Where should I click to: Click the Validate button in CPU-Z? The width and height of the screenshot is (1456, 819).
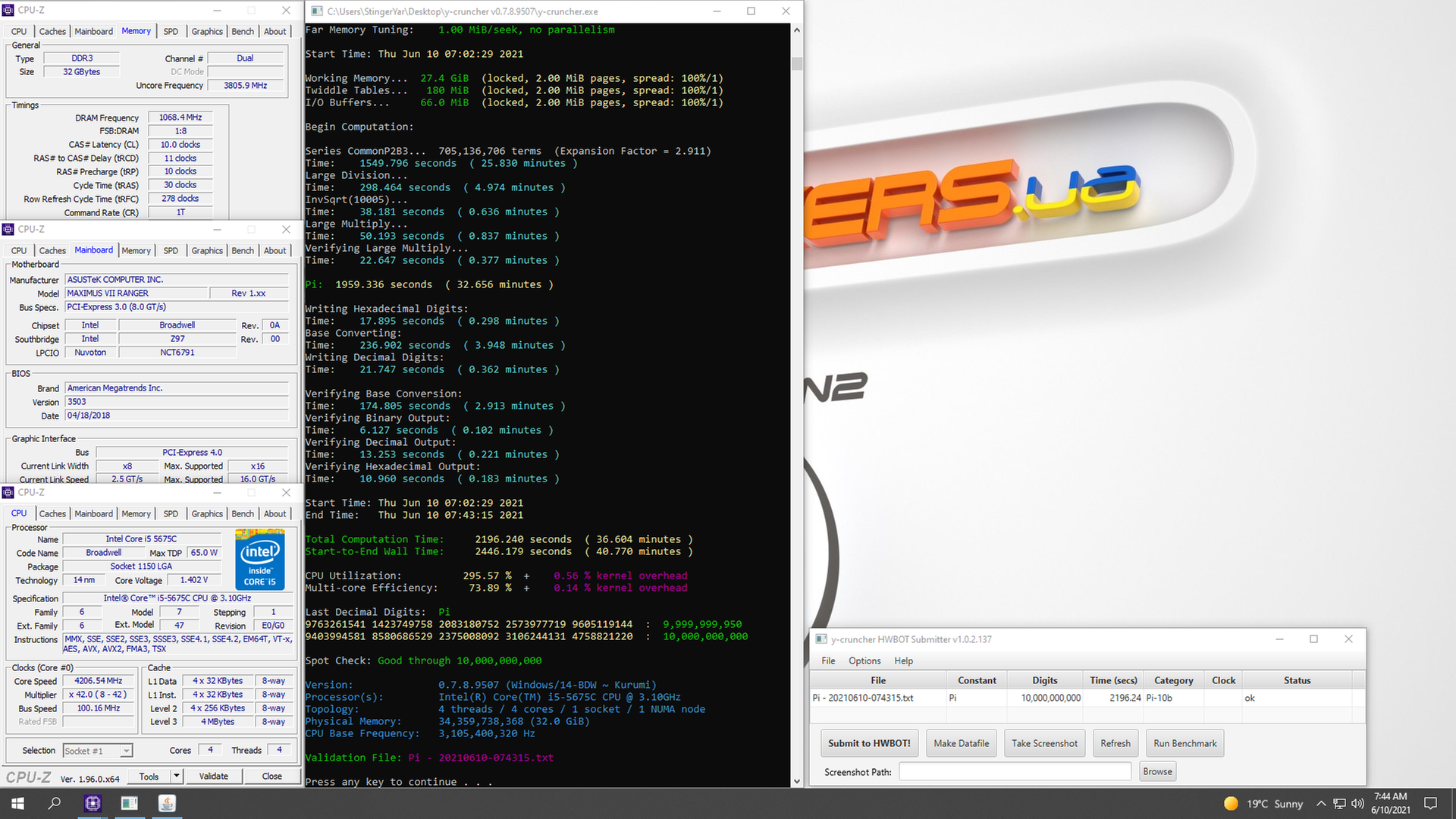213,776
